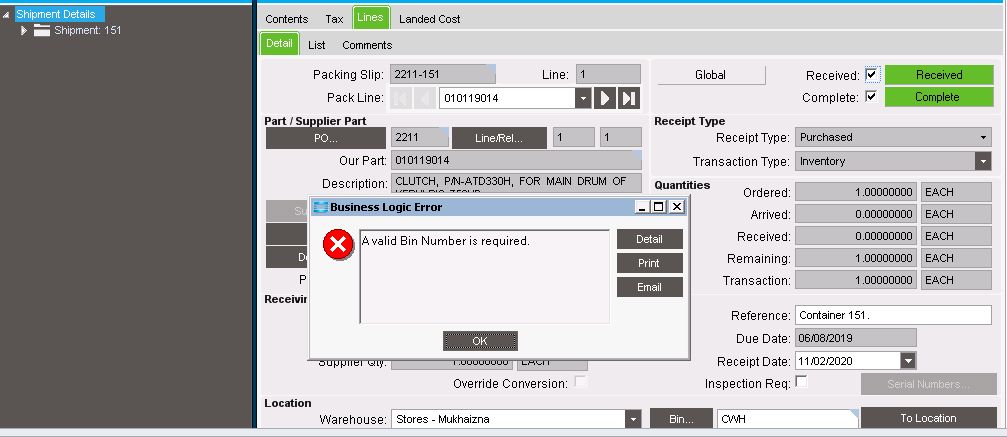
Task: Click the Packing Slip field 2211-151
Action: (x=442, y=75)
